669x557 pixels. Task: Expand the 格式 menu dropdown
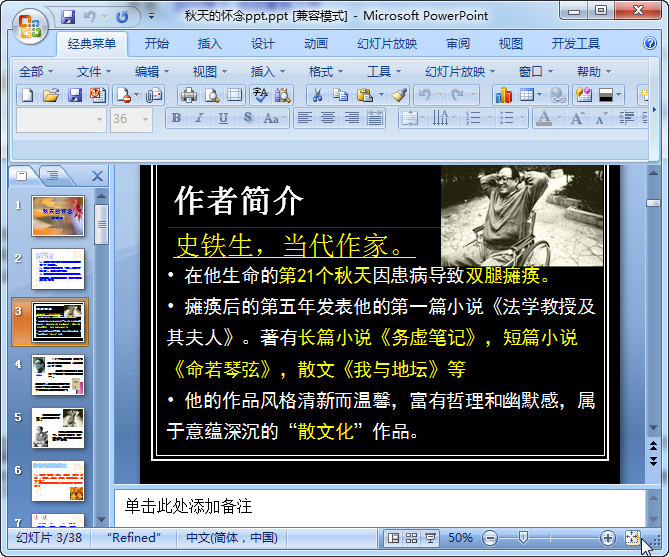click(326, 71)
